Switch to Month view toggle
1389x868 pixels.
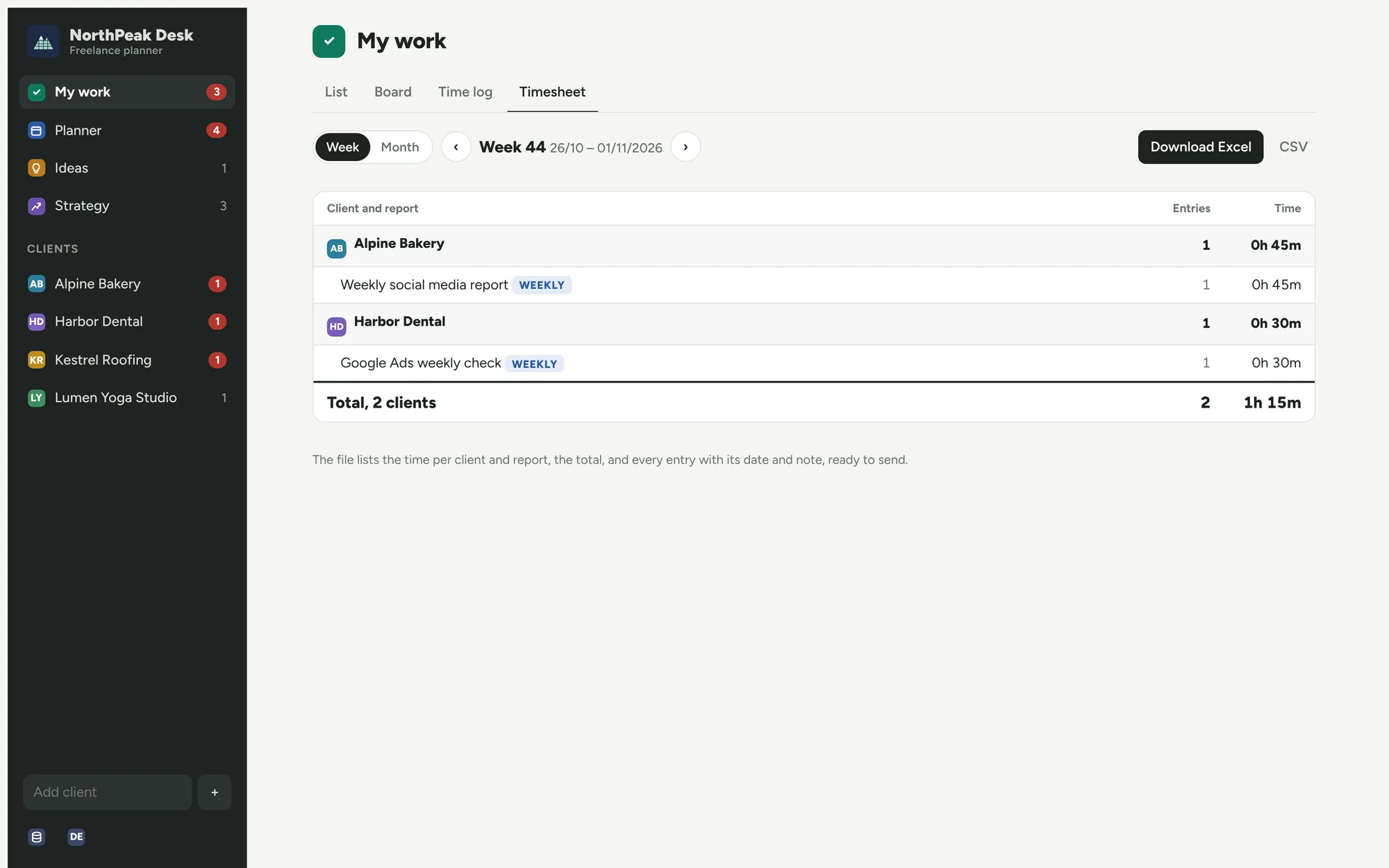[400, 147]
